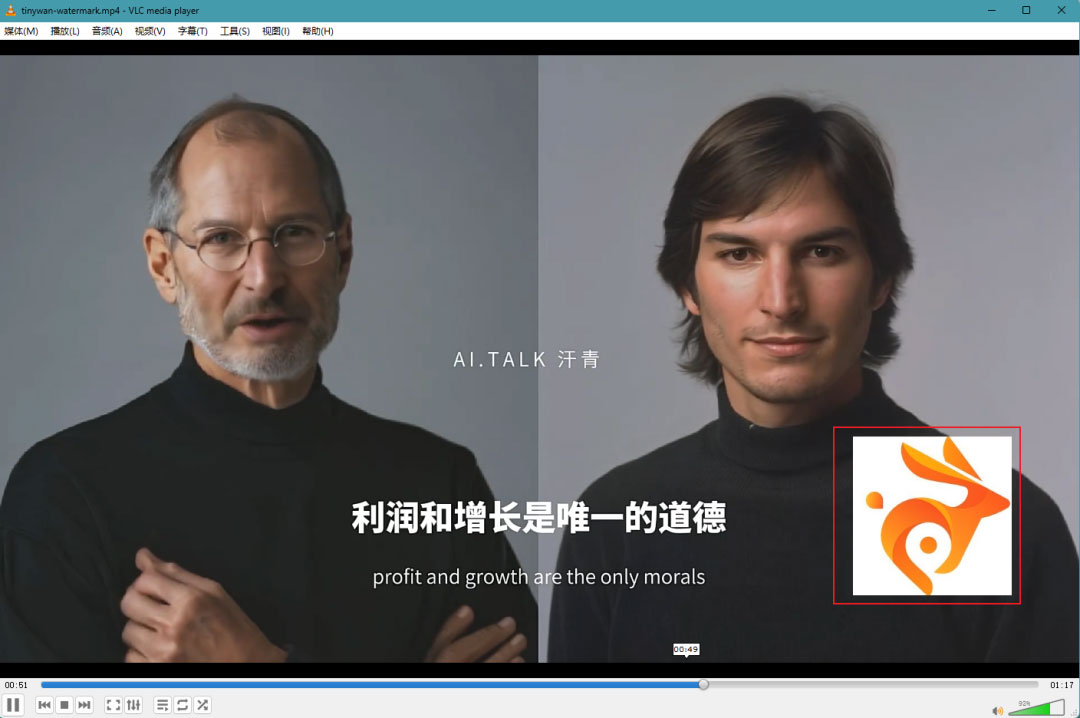Click the elapsed time 00:51 label

16,685
